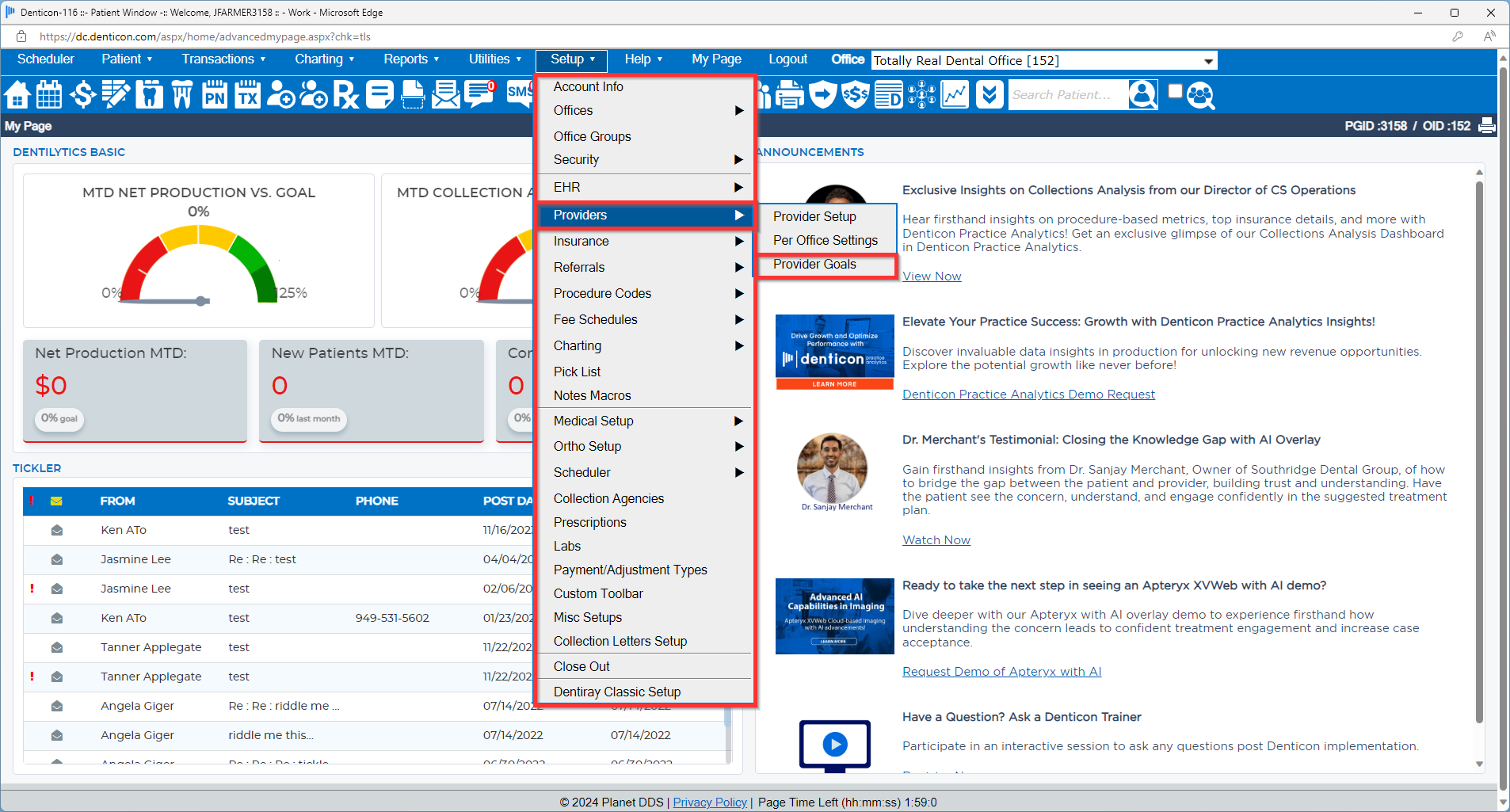
Task: Click the MTD Net Production gauge needle
Action: (166, 301)
